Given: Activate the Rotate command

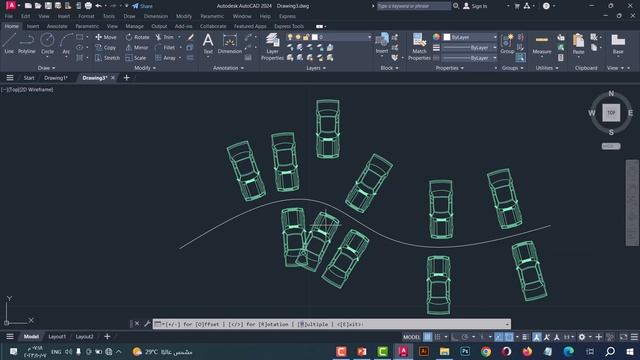Looking at the screenshot, I should (138, 37).
